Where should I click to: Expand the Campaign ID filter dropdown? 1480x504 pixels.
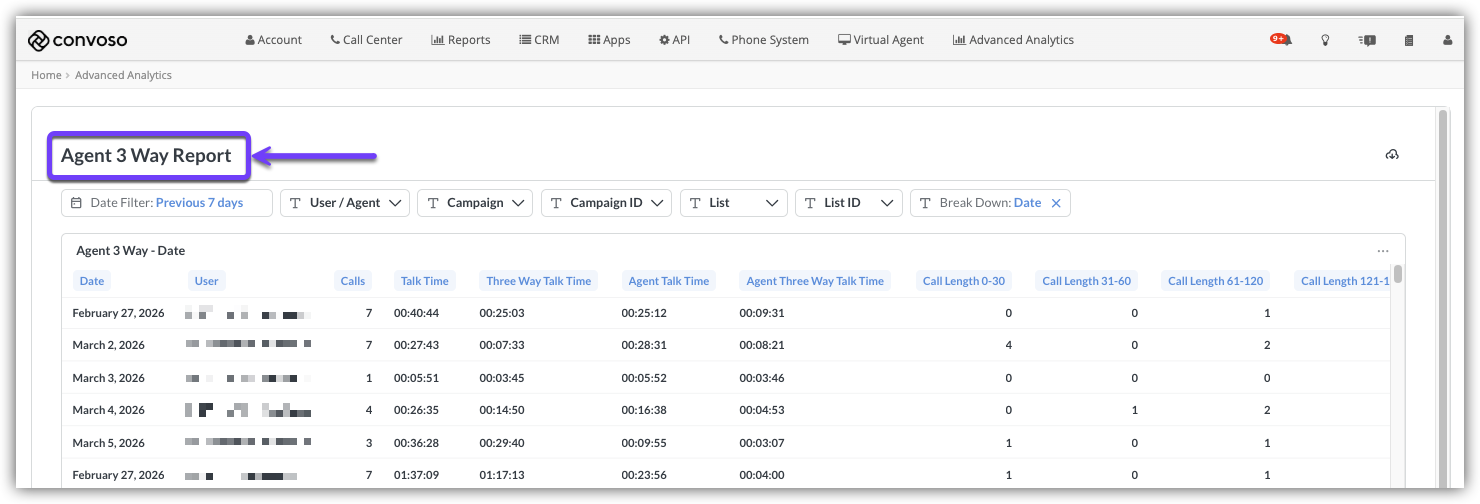click(605, 203)
